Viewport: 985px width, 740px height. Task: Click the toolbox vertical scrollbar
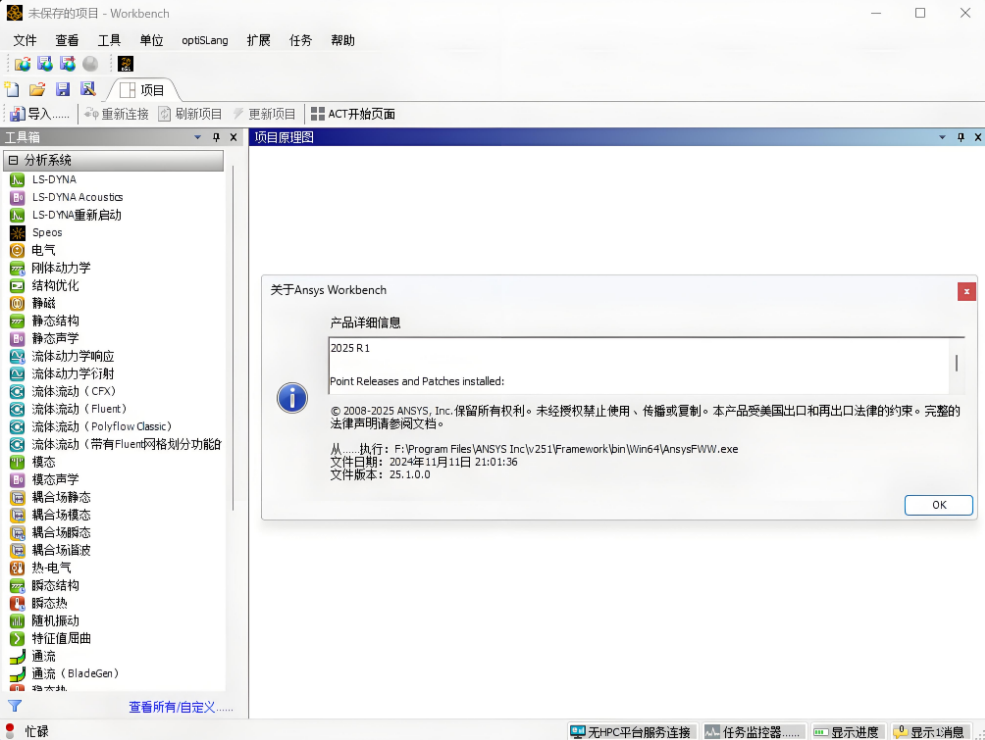(x=232, y=339)
